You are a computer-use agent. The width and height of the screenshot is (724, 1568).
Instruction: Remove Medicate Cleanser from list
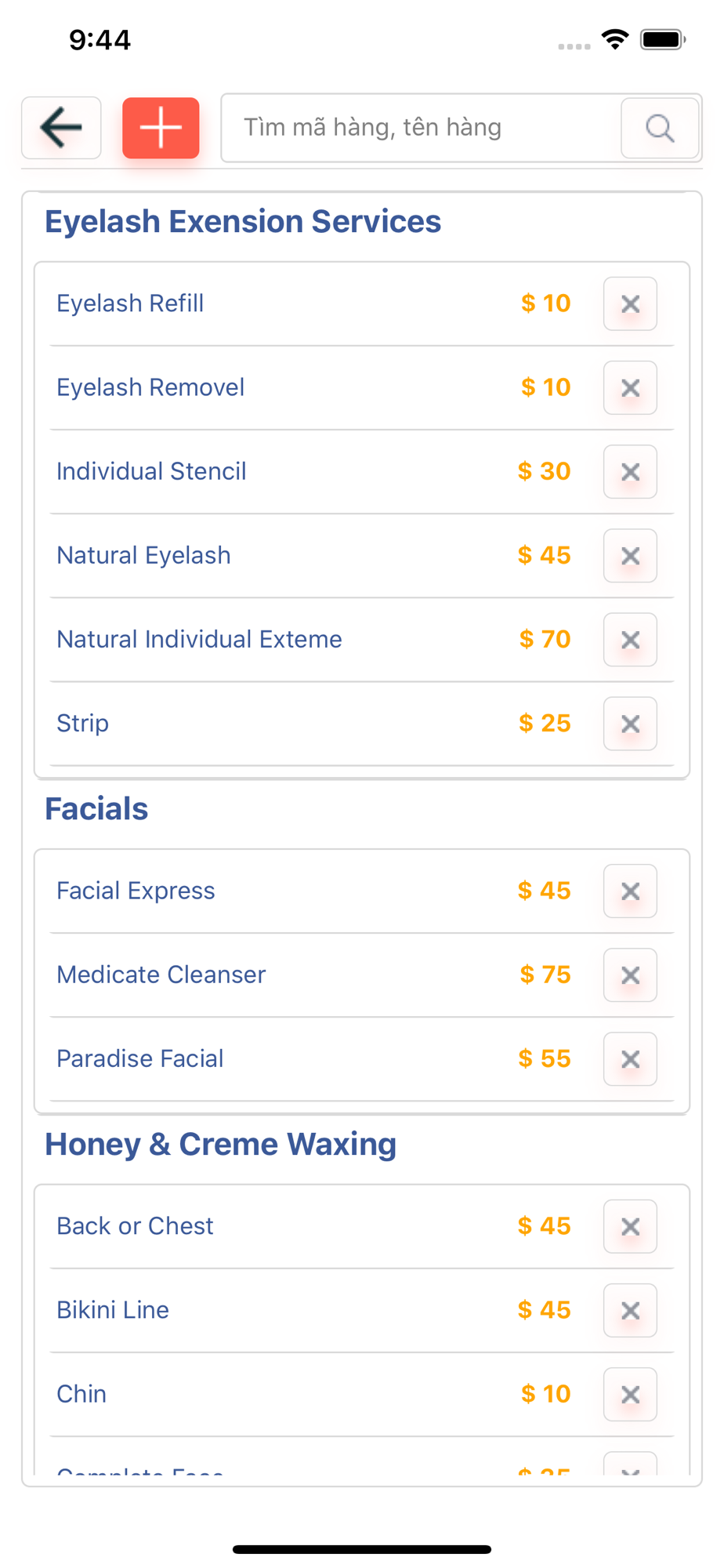[630, 975]
